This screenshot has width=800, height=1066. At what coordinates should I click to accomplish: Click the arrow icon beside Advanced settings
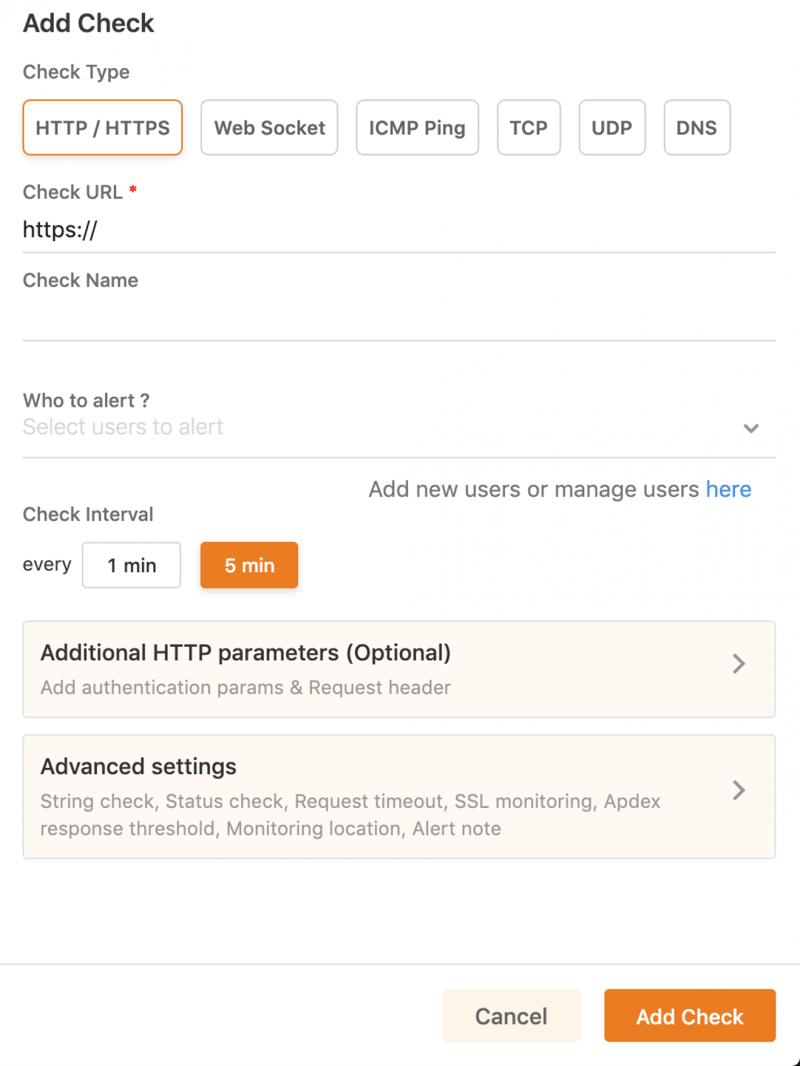(x=739, y=790)
